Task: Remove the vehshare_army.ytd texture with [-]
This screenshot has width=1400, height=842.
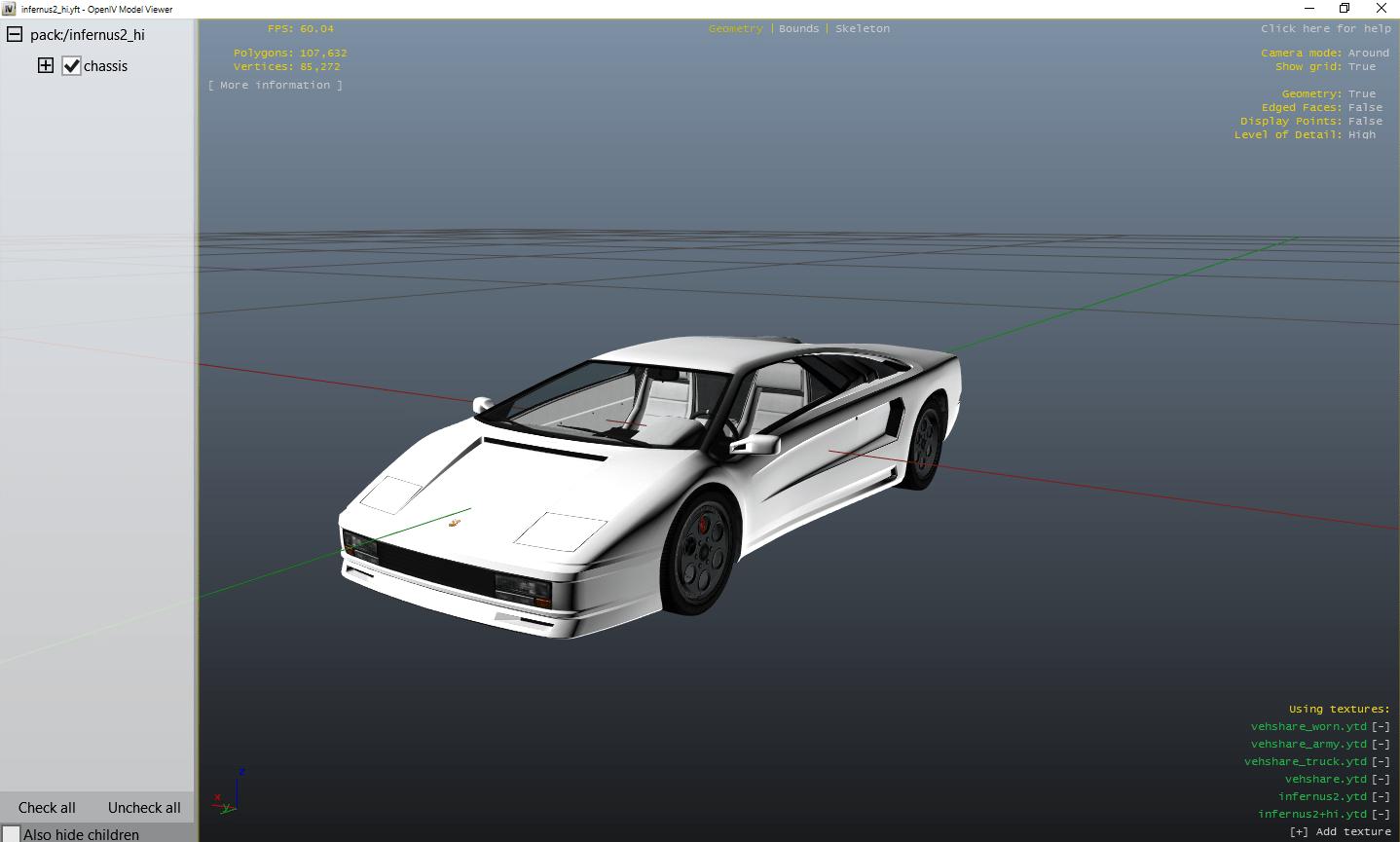Action: pyautogui.click(x=1381, y=744)
